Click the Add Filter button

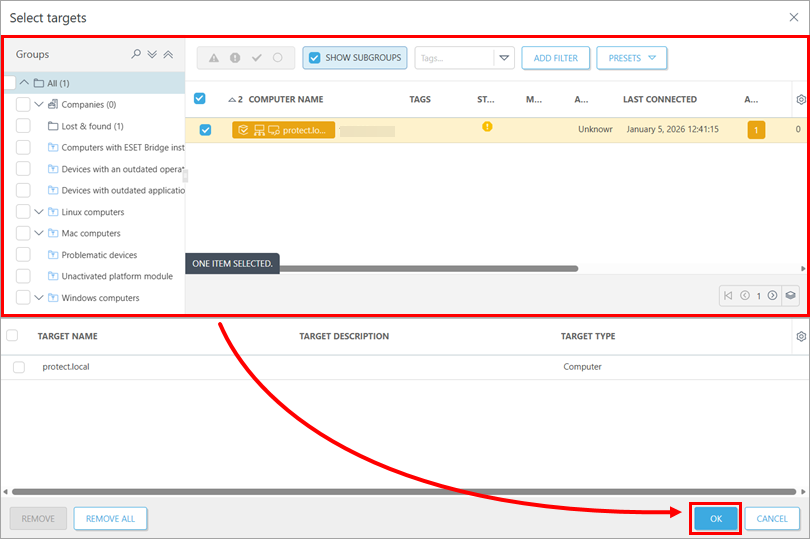coord(555,58)
